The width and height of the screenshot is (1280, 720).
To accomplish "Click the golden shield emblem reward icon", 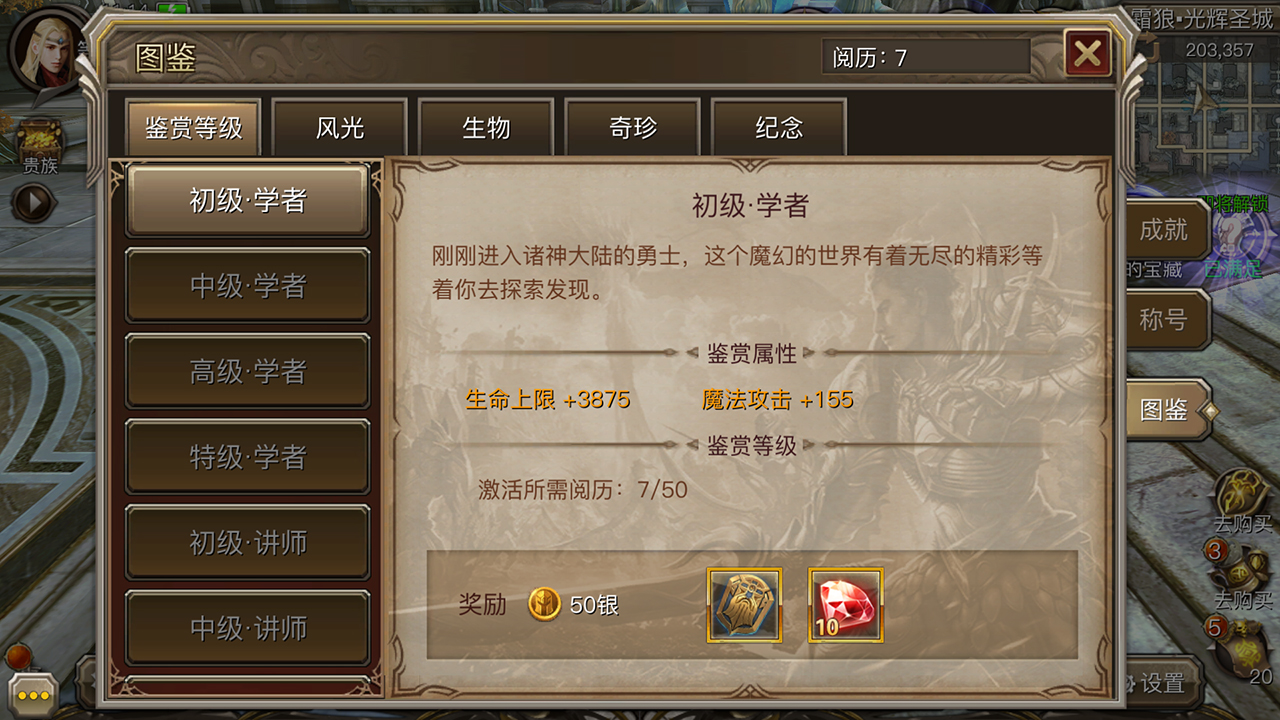I will point(745,605).
